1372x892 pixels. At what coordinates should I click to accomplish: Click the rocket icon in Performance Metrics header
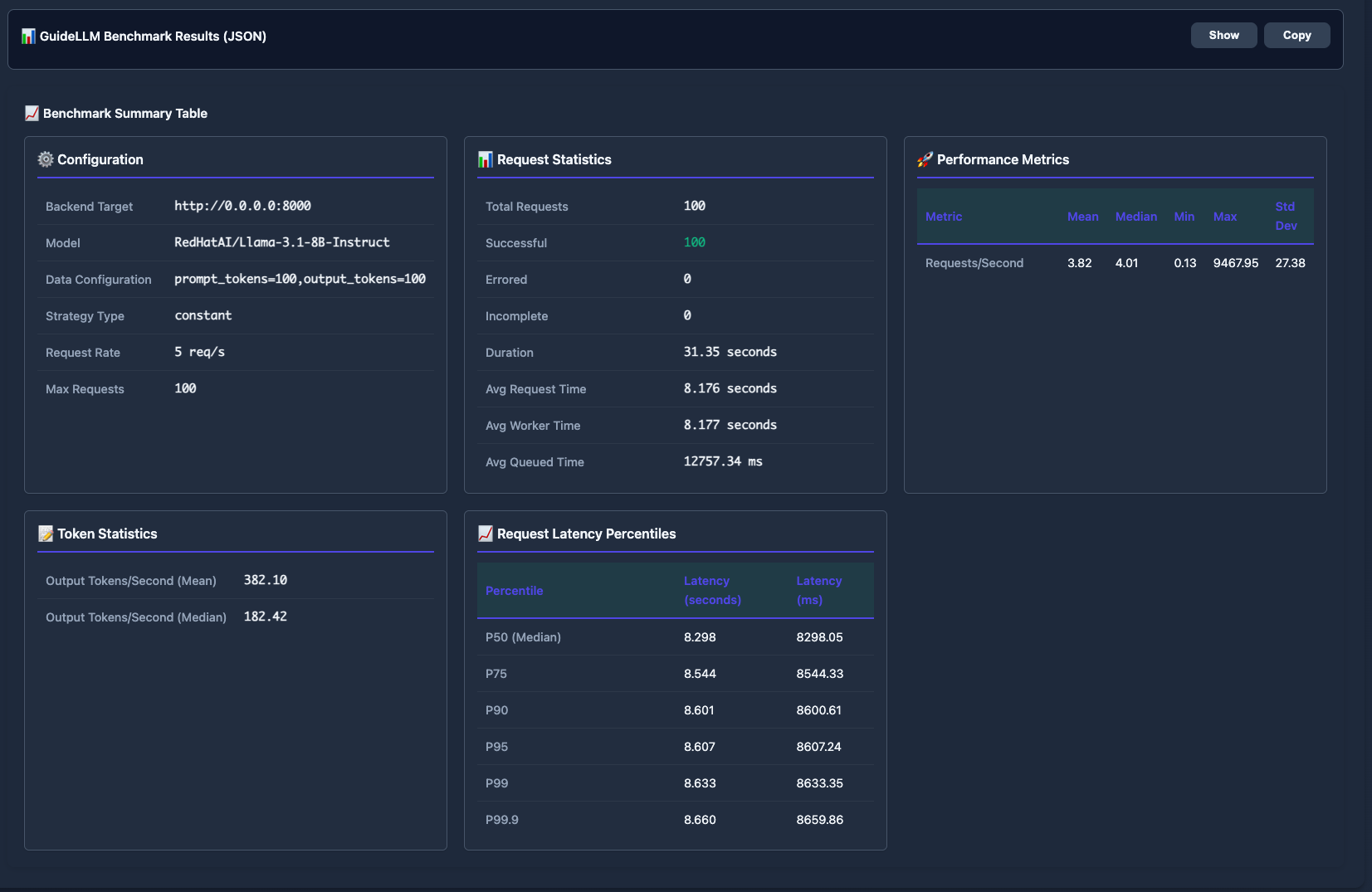click(925, 159)
